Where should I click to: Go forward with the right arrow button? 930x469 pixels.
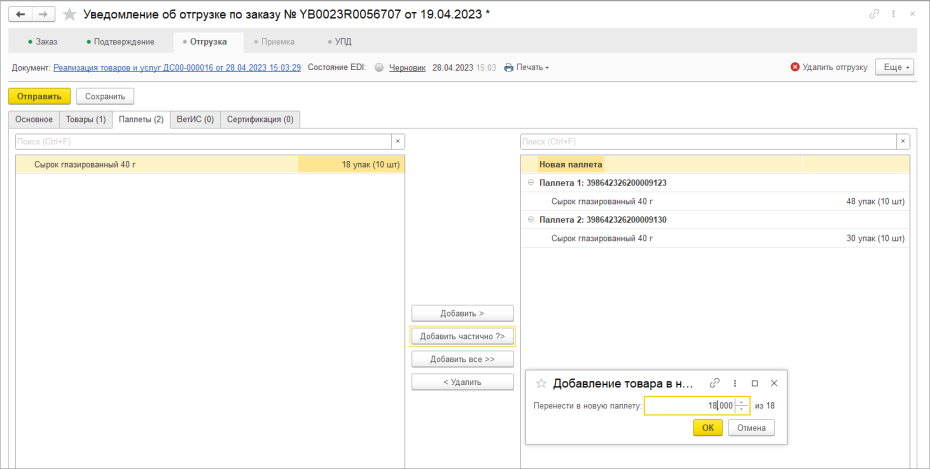coord(43,14)
